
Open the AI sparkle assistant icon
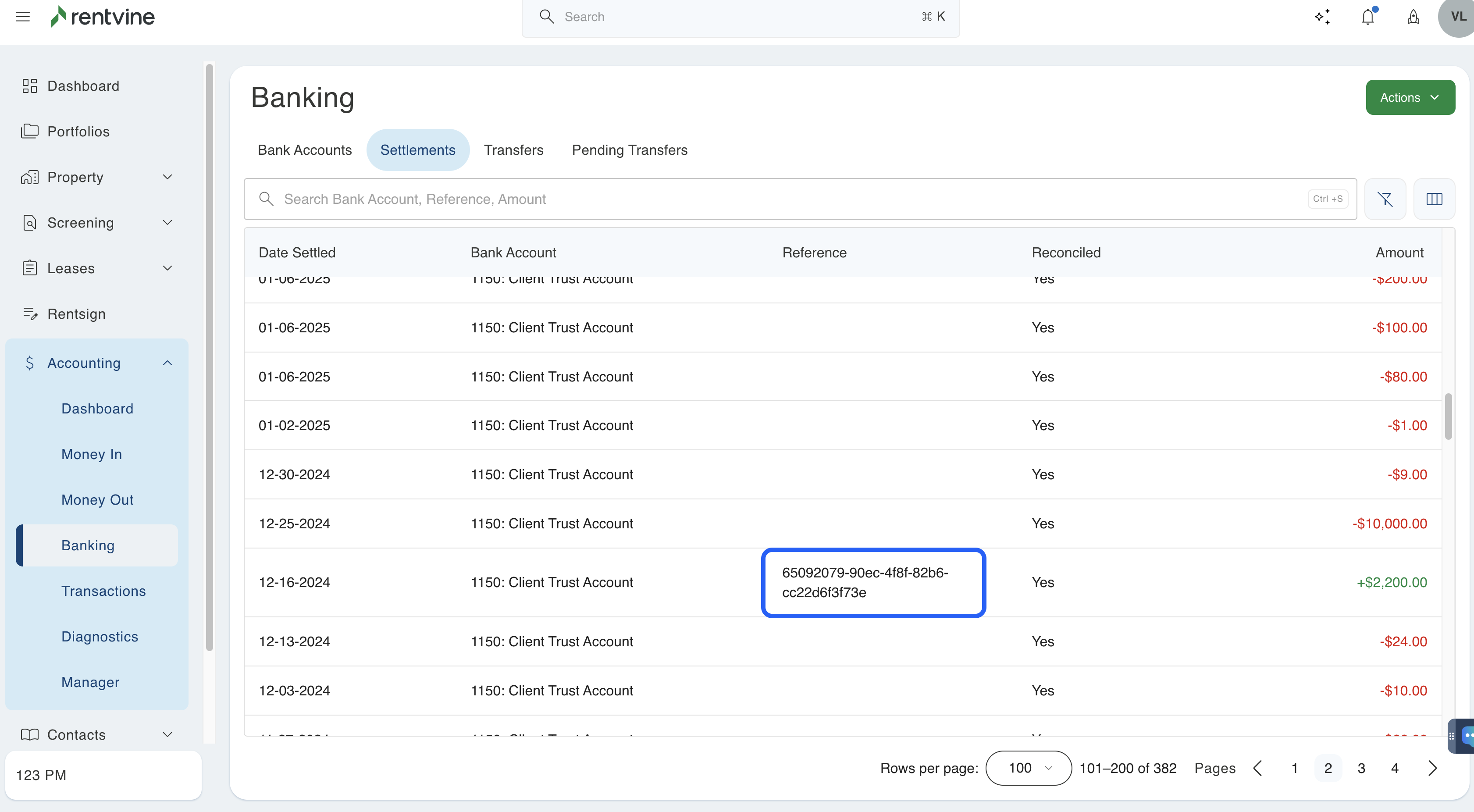pos(1322,17)
